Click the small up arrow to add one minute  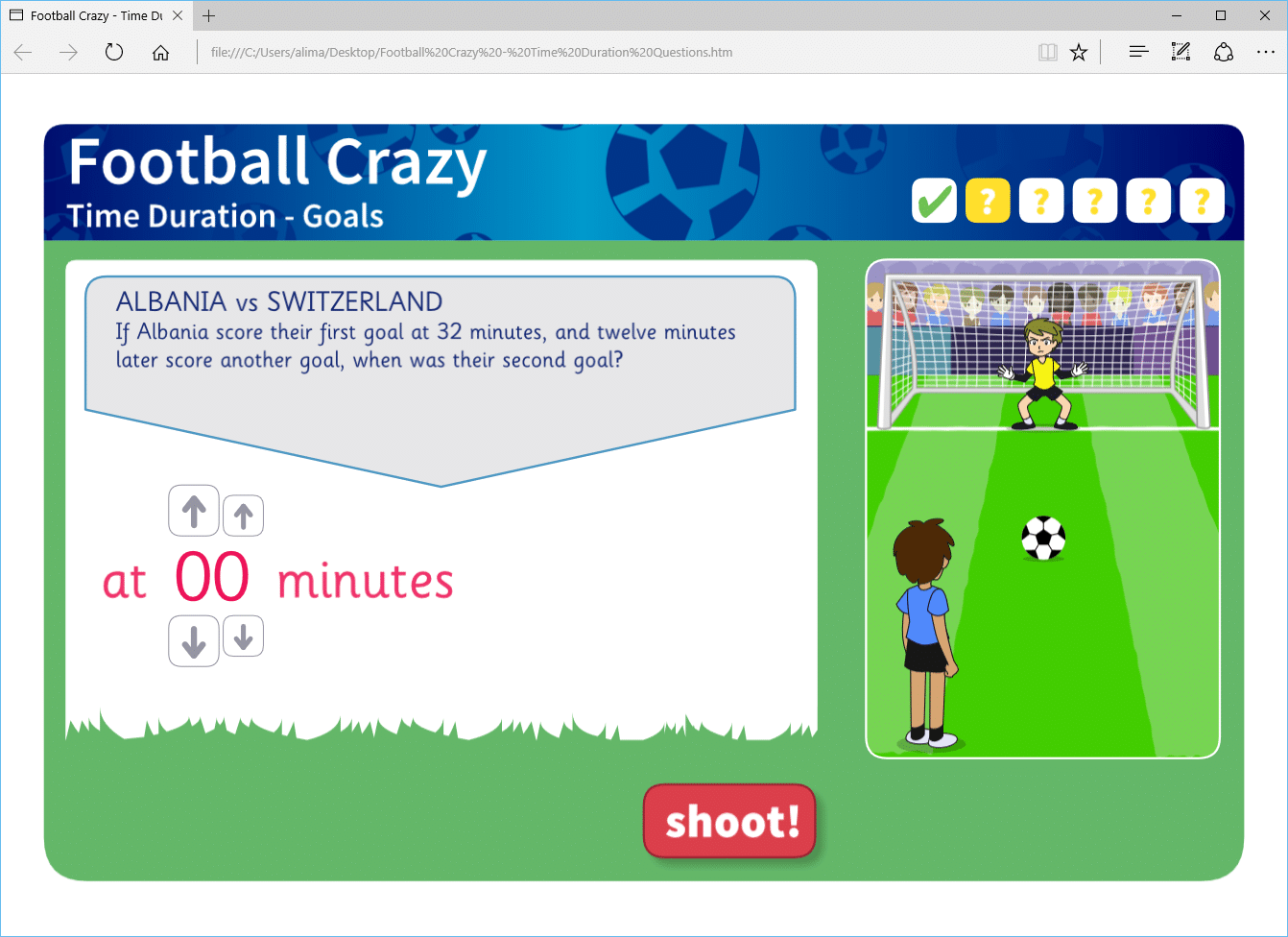(242, 514)
